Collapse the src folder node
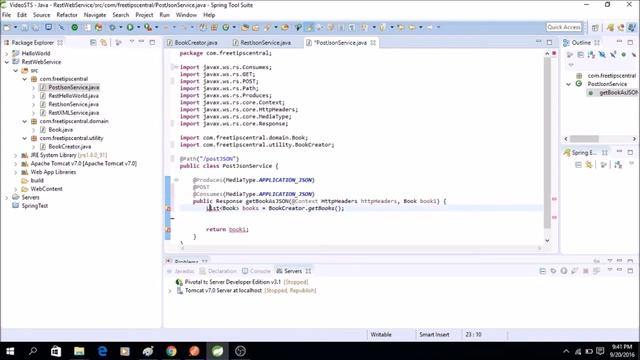 pos(16,71)
